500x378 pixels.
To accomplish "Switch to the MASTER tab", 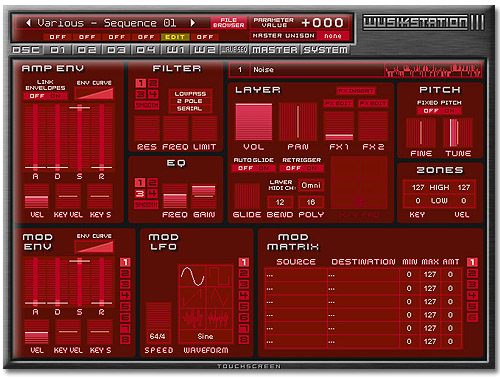I will [x=275, y=50].
